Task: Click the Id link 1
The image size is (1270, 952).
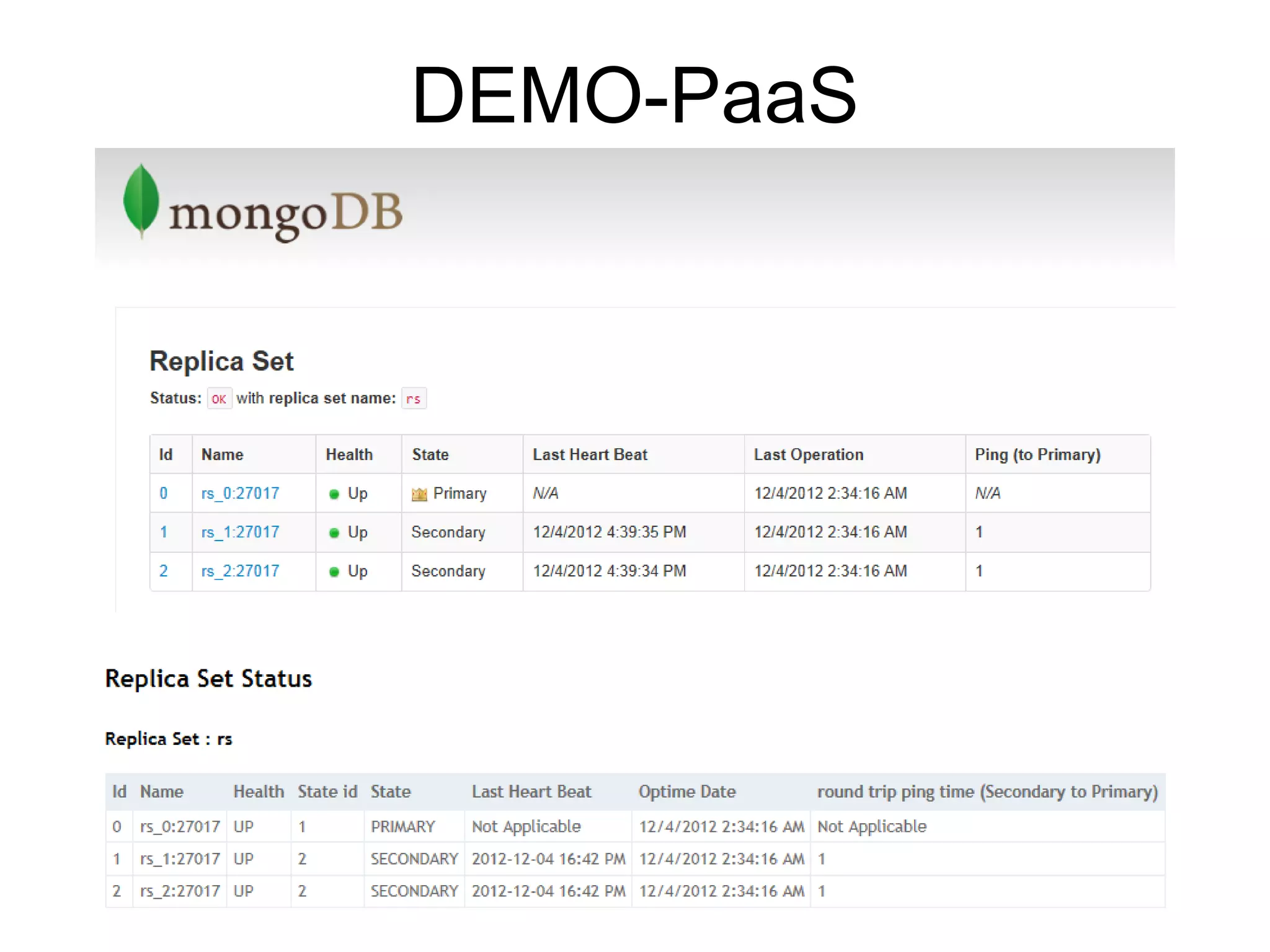Action: pyautogui.click(x=164, y=532)
